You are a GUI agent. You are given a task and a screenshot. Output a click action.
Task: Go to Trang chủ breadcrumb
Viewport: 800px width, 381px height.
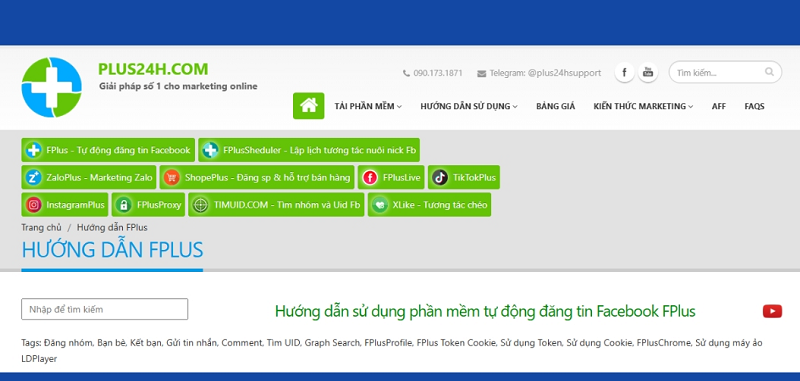(41, 227)
